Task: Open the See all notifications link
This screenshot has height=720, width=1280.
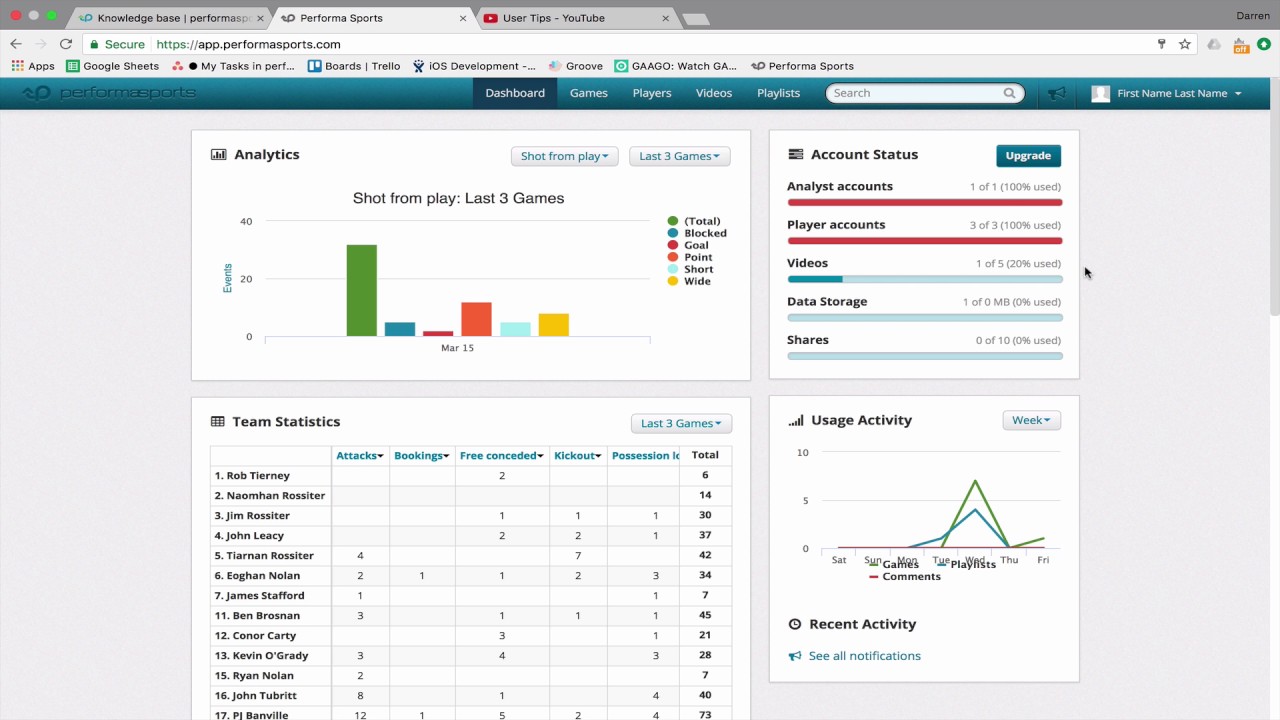Action: point(865,656)
